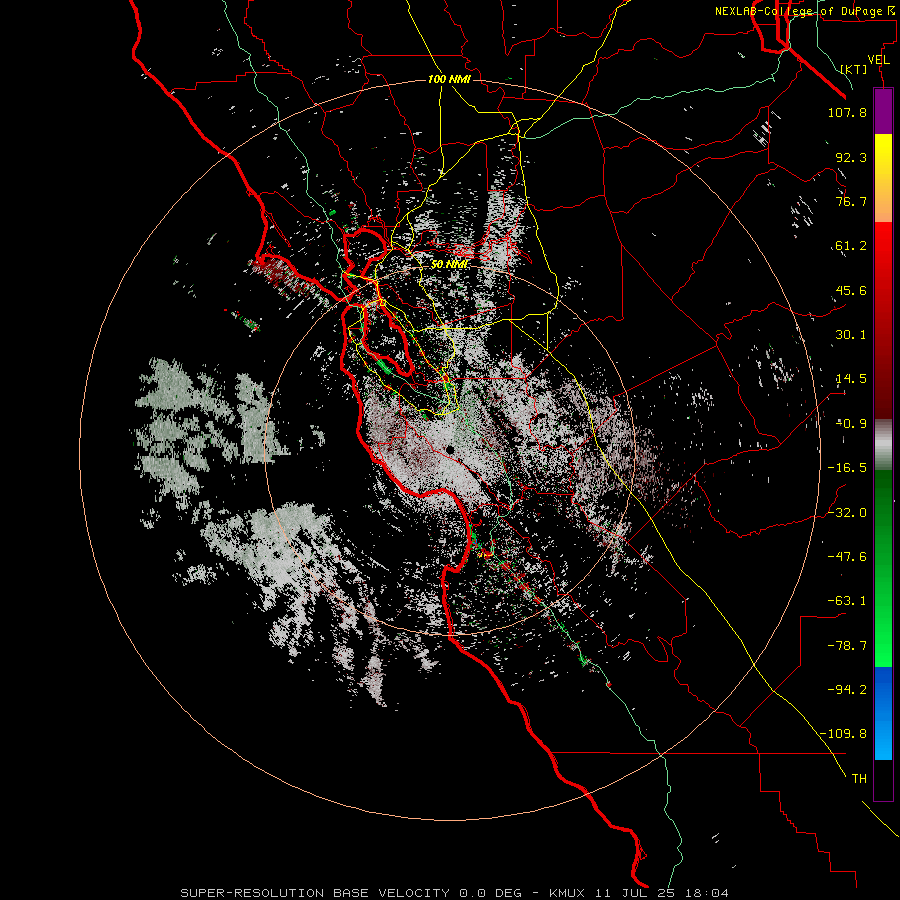Select the -16.5 legend value
900x900 pixels.
[x=847, y=468]
